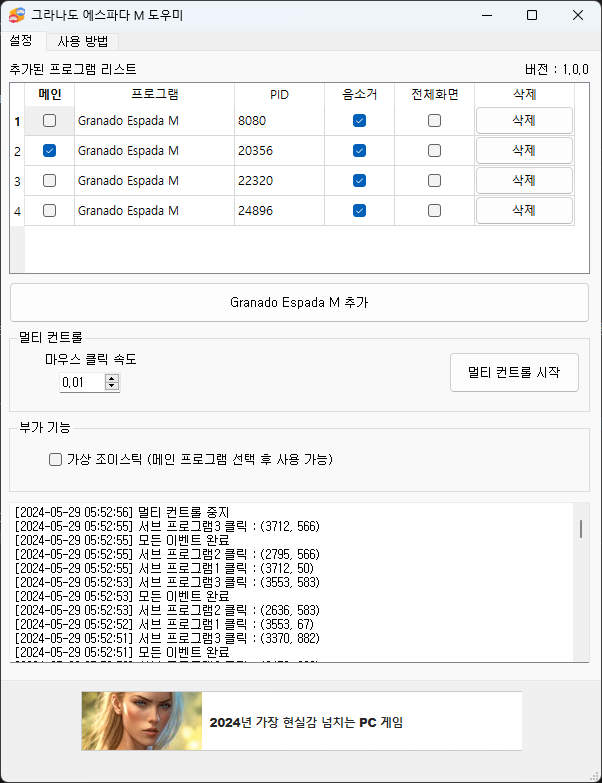This screenshot has height=783, width=602.
Task: Click the 프로그램 column header
Action: pyautogui.click(x=155, y=94)
